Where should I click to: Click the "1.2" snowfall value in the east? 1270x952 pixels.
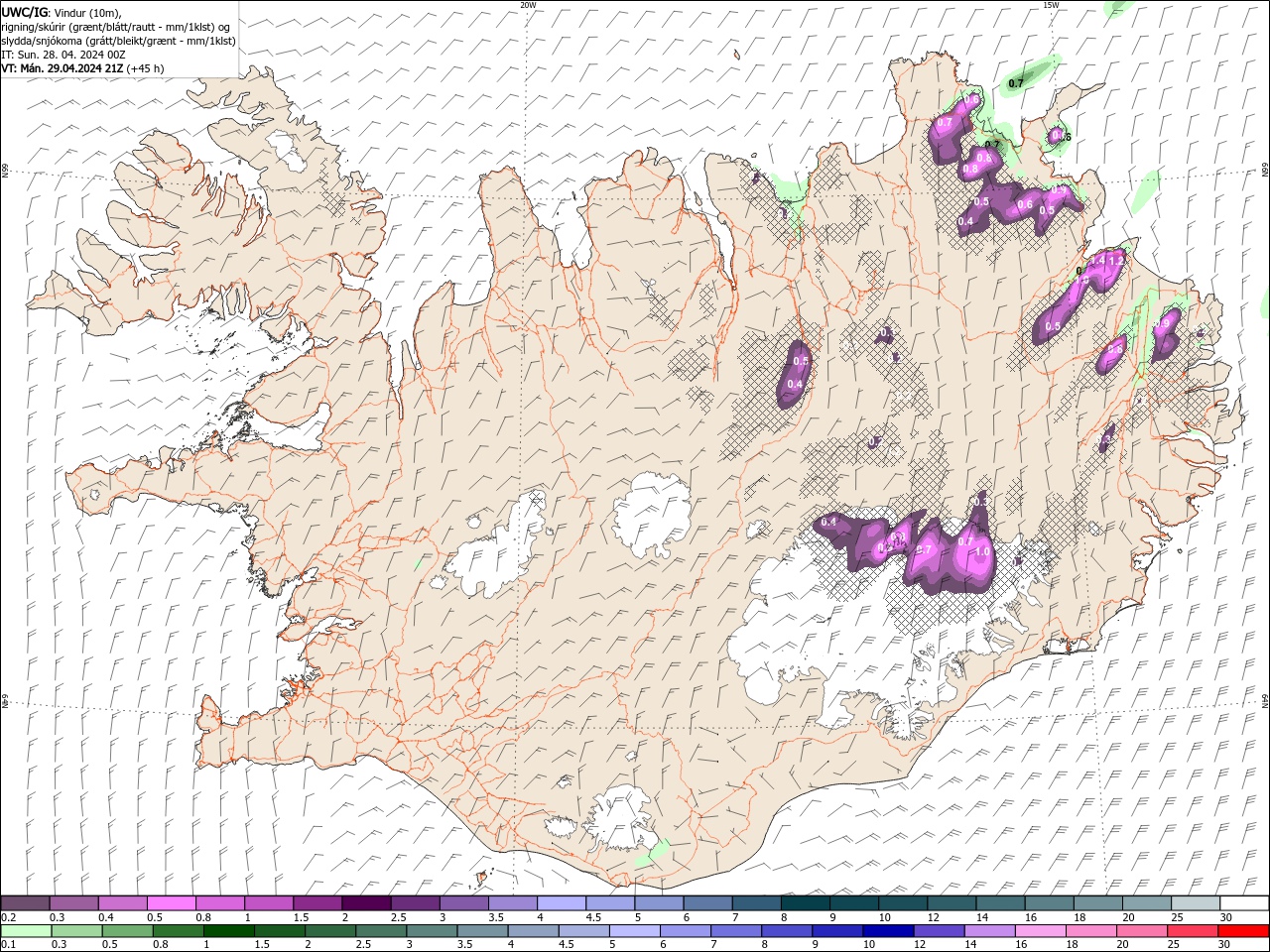click(x=1115, y=261)
